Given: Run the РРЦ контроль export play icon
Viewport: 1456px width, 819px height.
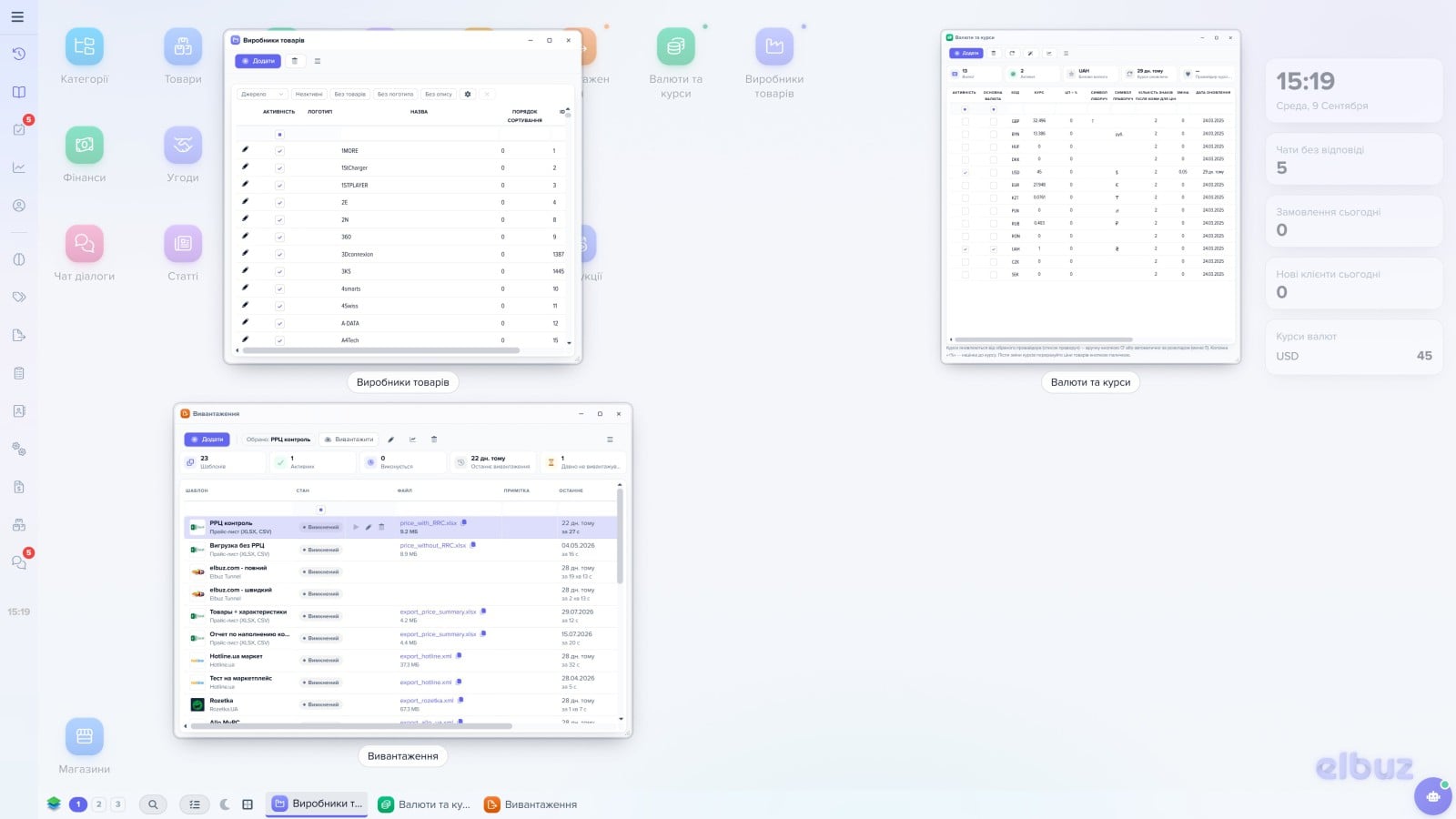Looking at the screenshot, I should [356, 527].
